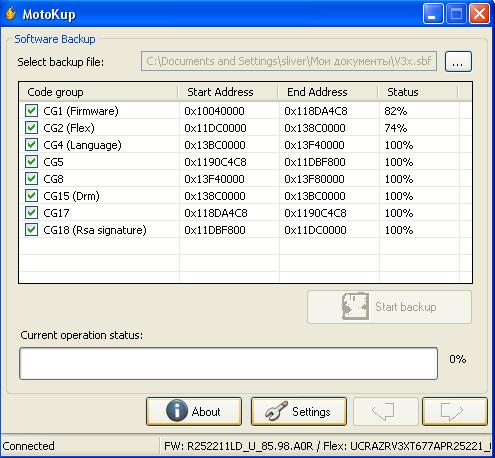This screenshot has height=458, width=495.
Task: Open file browser with the ... button
Action: 458,61
